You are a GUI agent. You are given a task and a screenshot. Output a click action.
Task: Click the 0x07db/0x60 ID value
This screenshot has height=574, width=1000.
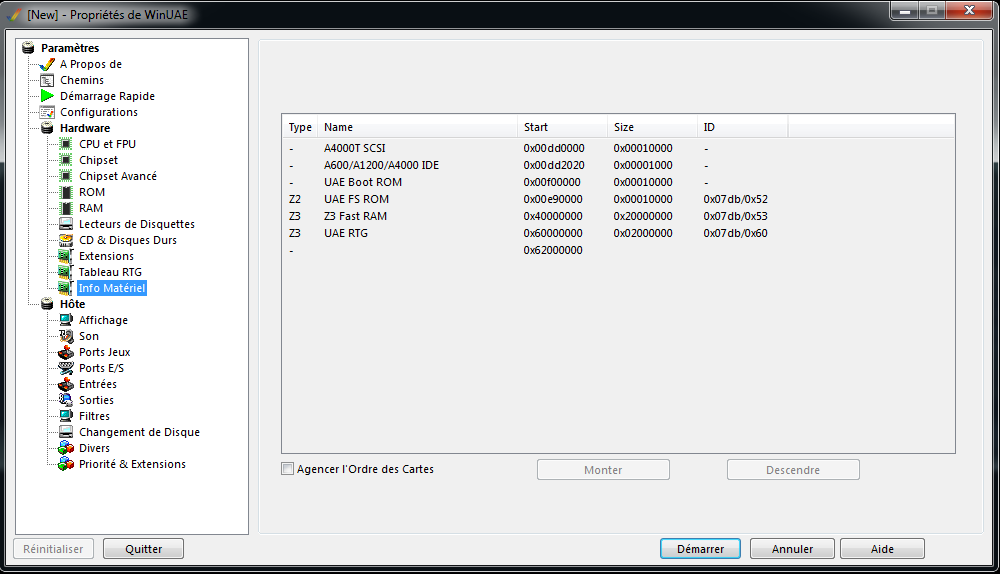[735, 233]
